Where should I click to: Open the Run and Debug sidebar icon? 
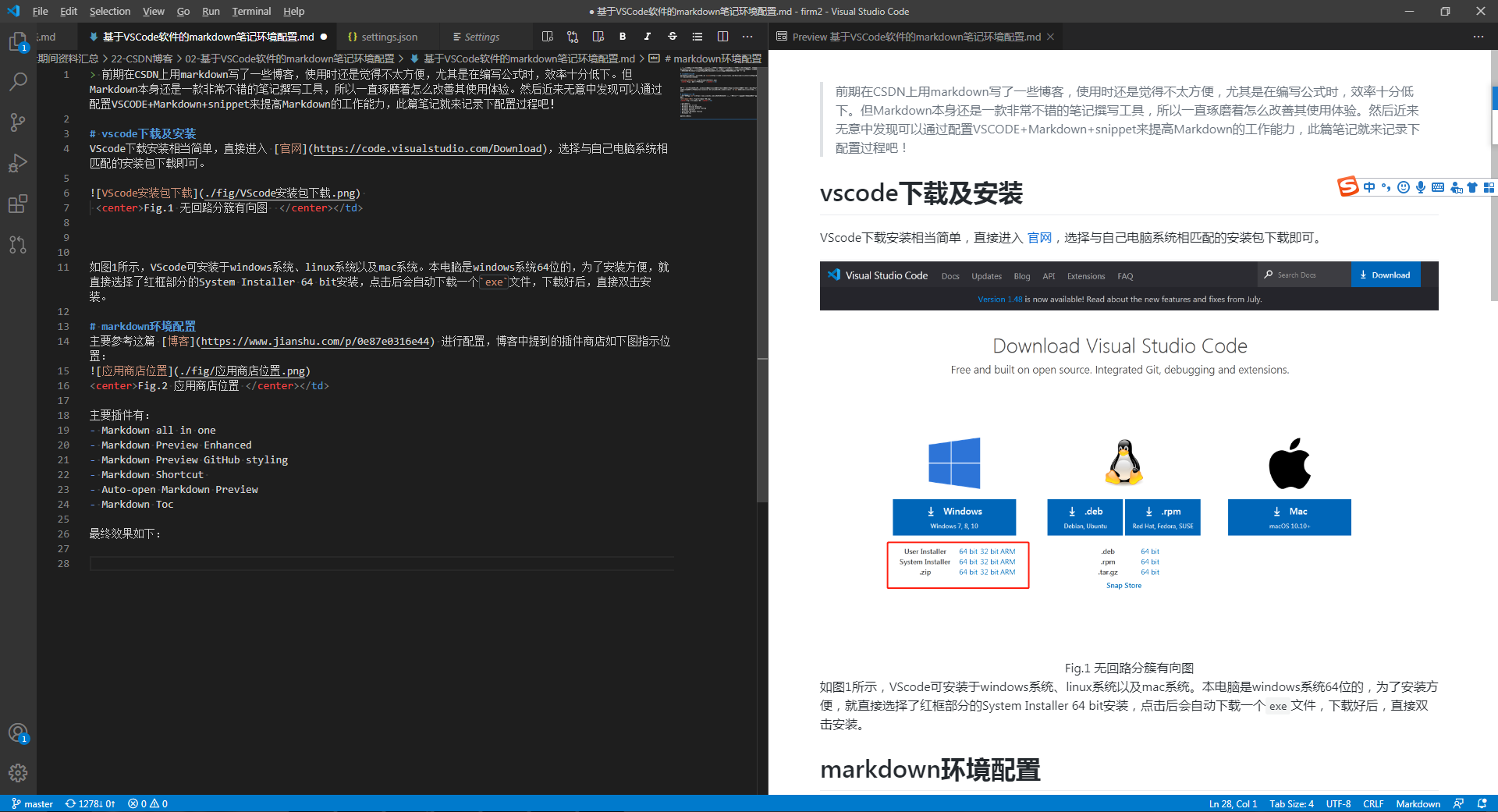pyautogui.click(x=18, y=163)
